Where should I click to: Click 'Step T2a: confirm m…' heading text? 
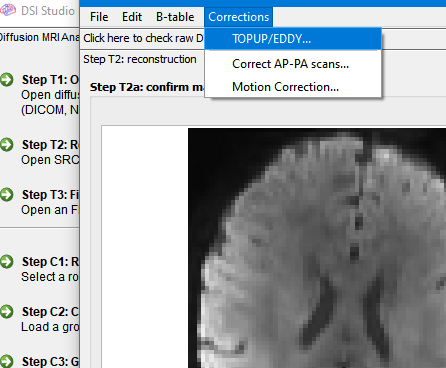point(147,87)
